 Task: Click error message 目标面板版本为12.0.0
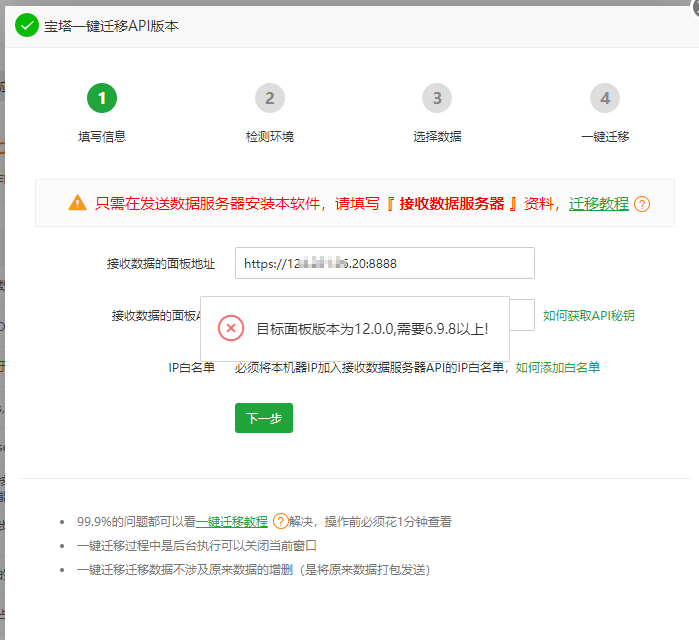click(x=373, y=329)
